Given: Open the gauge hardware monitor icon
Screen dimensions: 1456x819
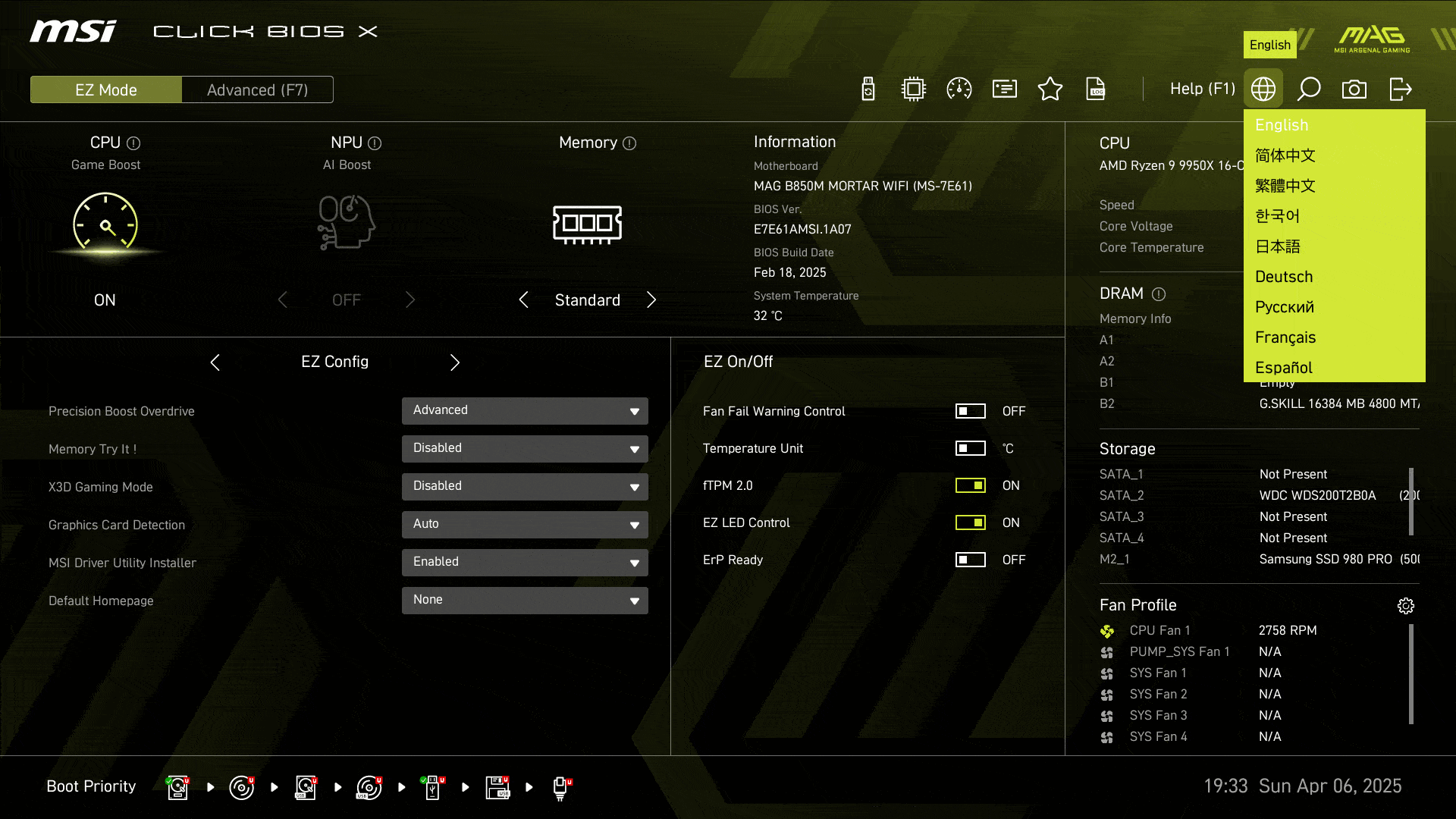Looking at the screenshot, I should [x=959, y=89].
